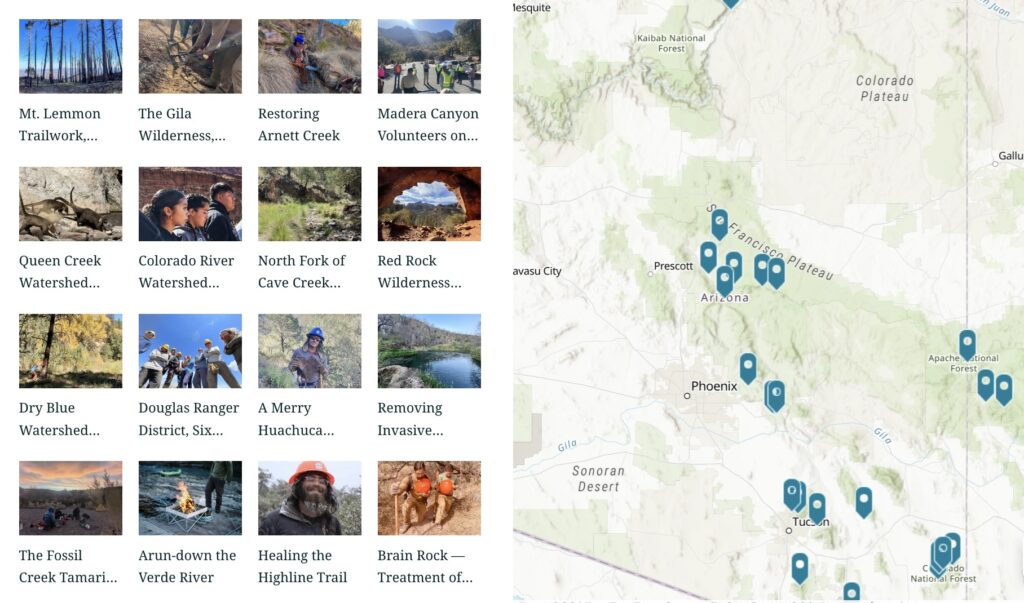Select the pin above the Apache National Forest label
The image size is (1024, 603).
point(967,343)
